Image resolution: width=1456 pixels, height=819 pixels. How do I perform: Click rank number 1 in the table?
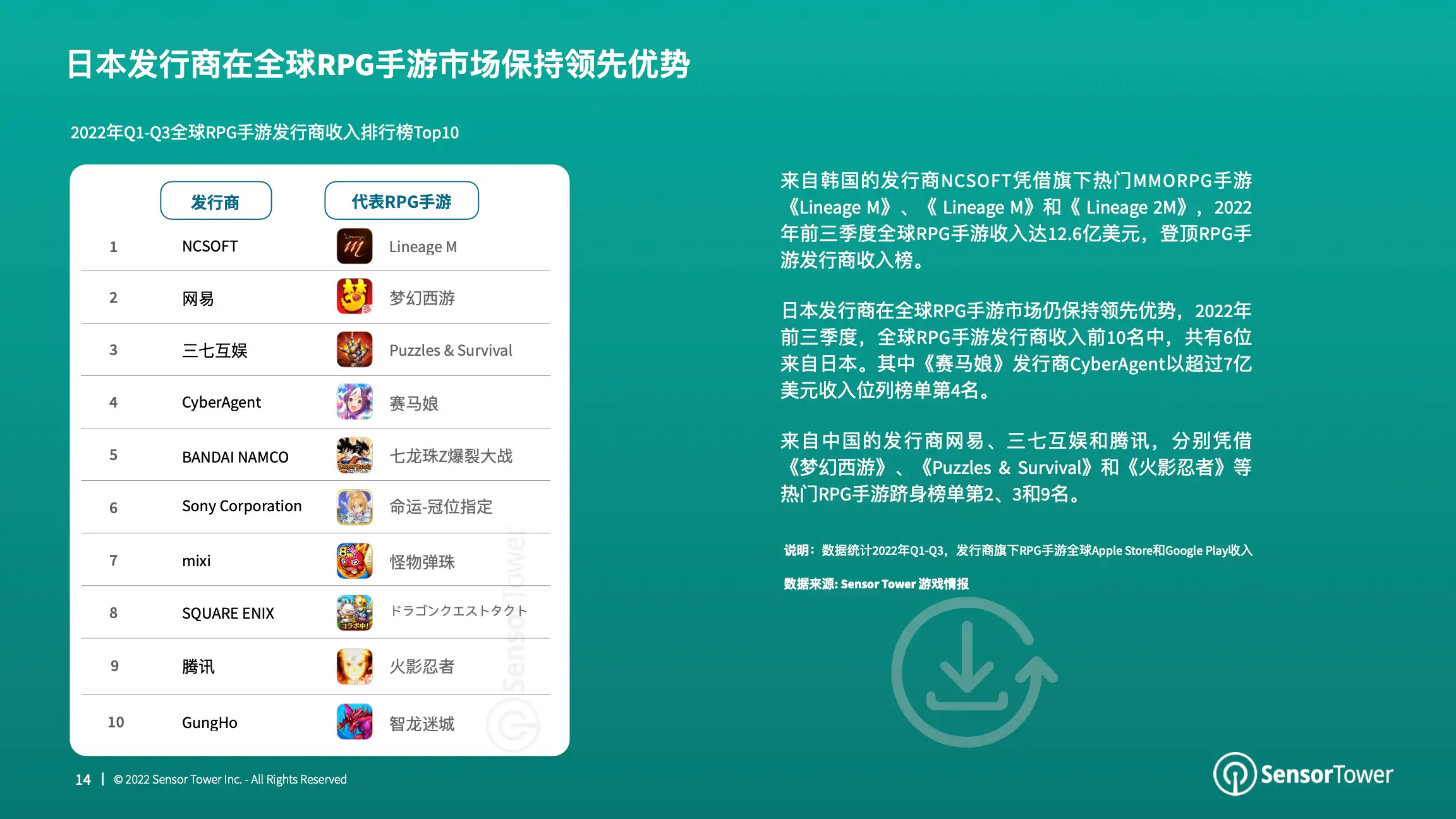(114, 247)
